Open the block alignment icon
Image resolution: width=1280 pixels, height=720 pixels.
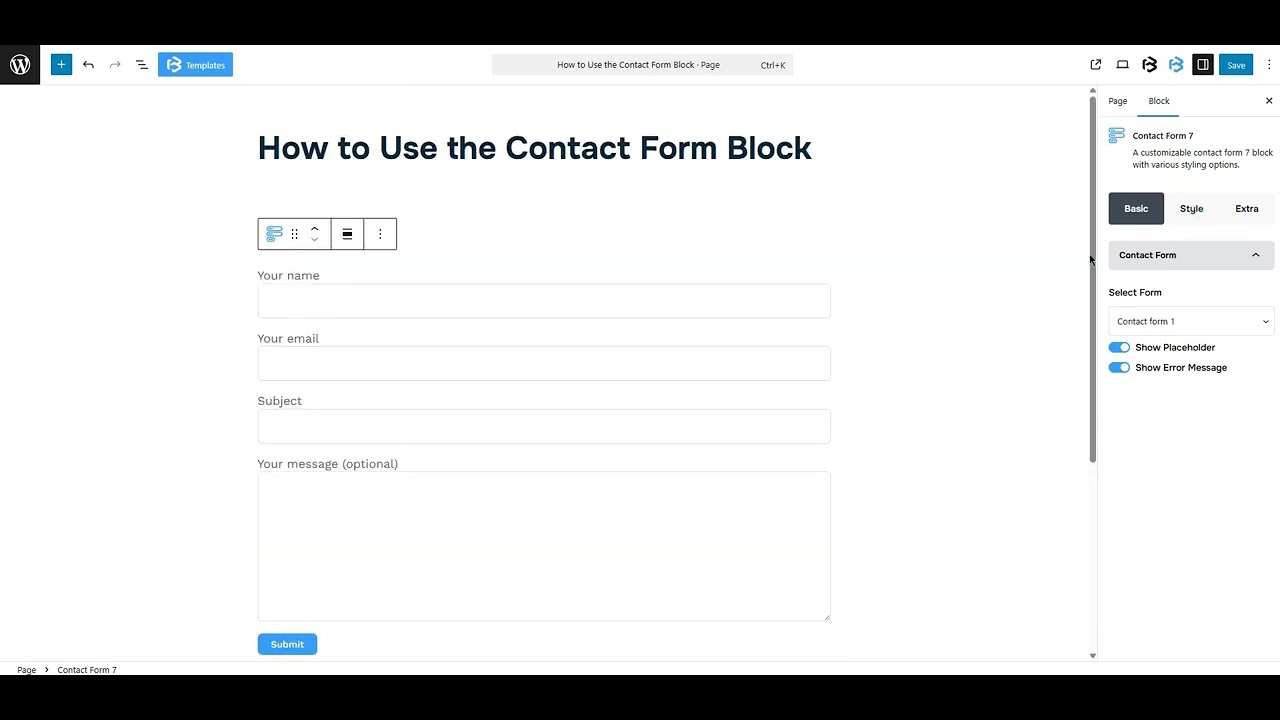click(347, 233)
